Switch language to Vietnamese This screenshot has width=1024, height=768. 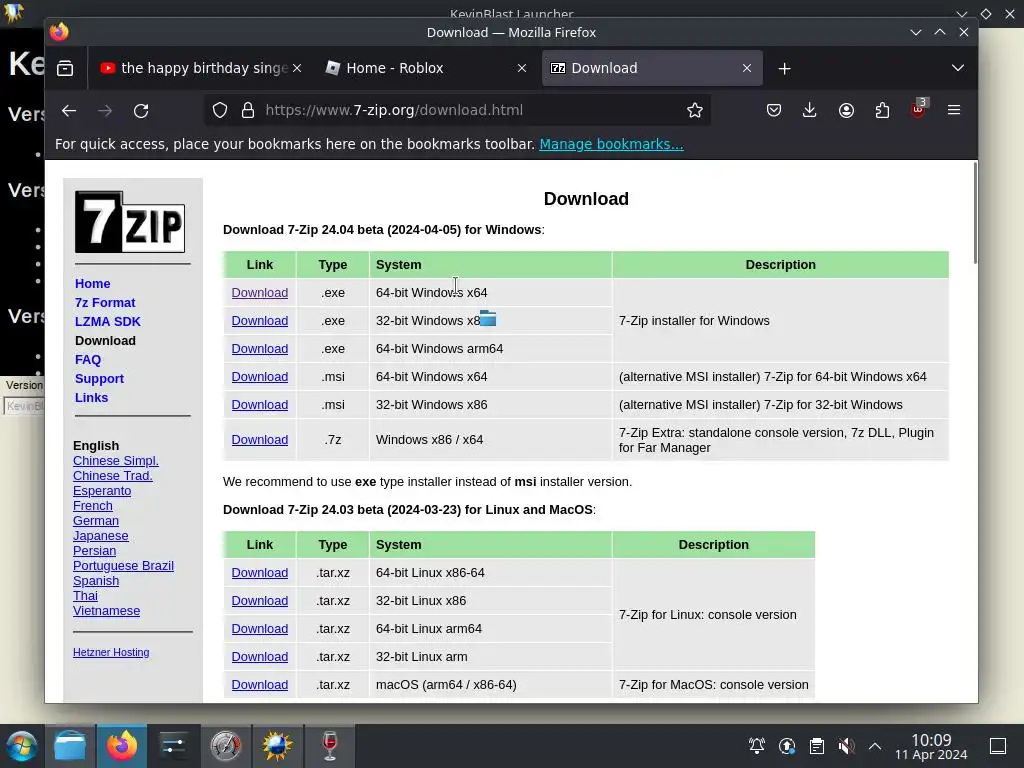pyautogui.click(x=106, y=611)
